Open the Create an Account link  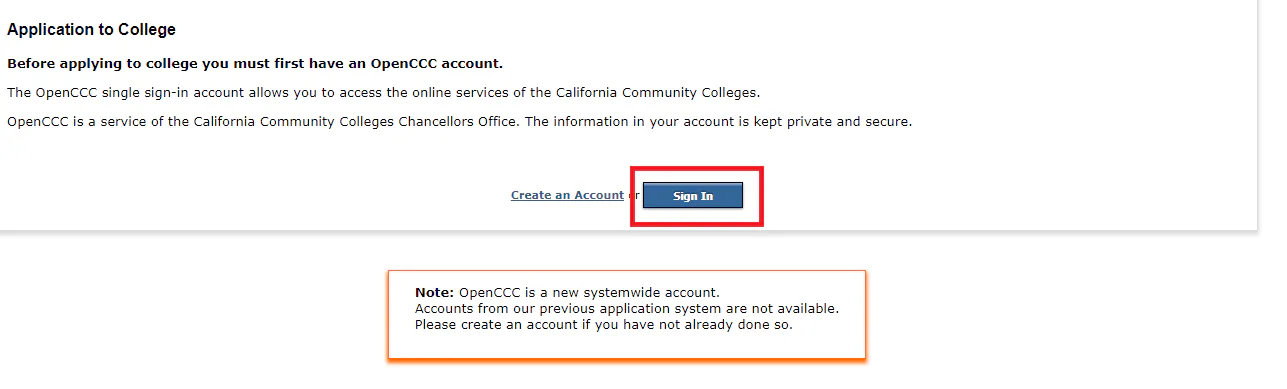tap(567, 195)
